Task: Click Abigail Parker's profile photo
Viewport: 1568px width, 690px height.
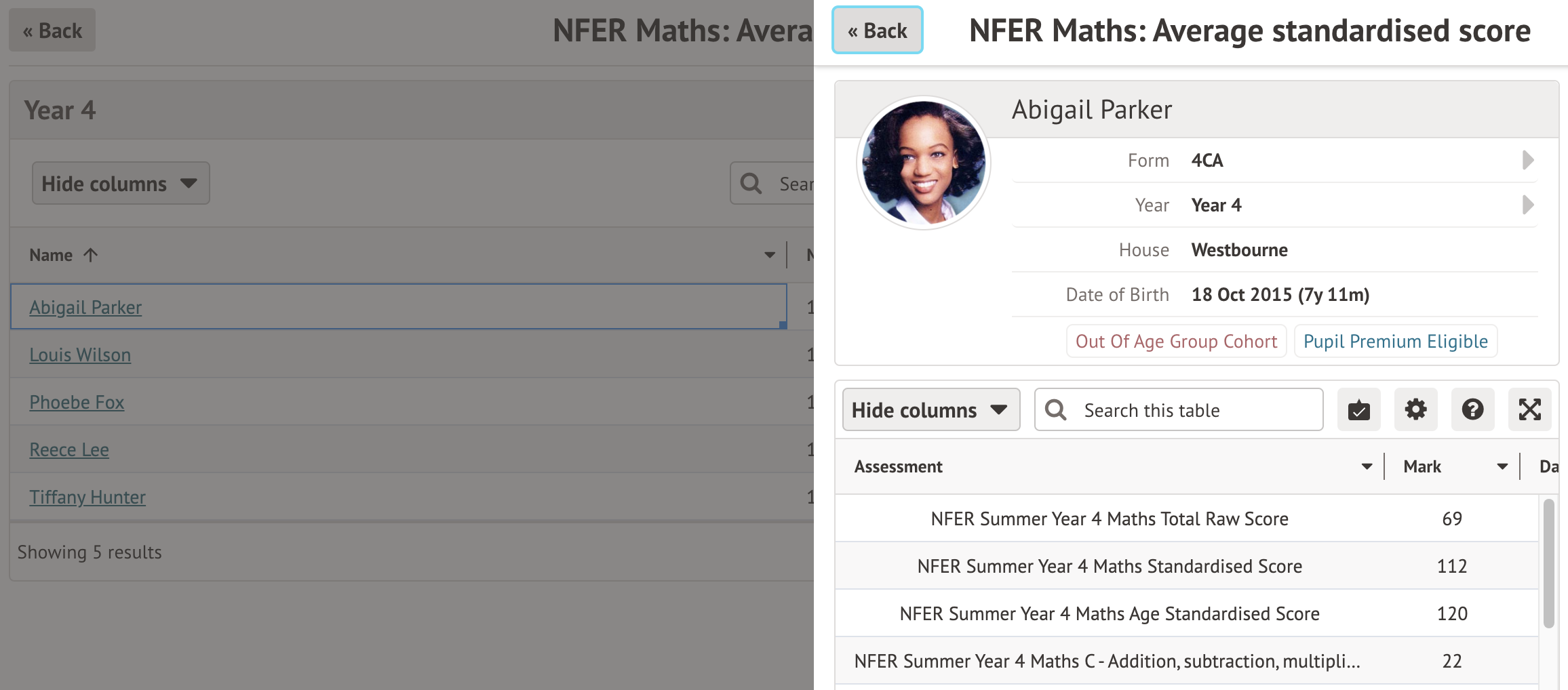Action: (923, 163)
